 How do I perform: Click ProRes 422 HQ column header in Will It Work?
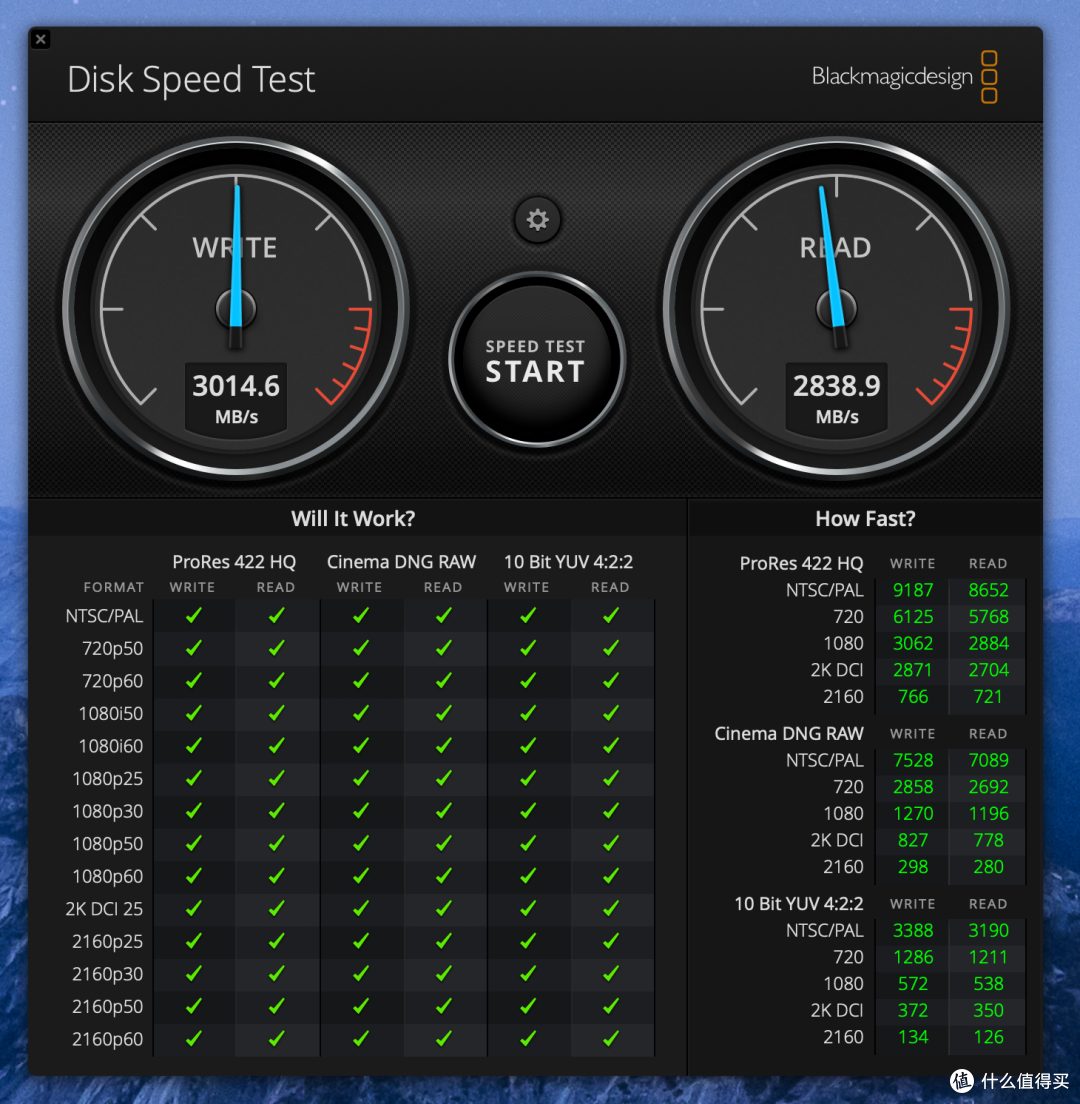click(234, 562)
